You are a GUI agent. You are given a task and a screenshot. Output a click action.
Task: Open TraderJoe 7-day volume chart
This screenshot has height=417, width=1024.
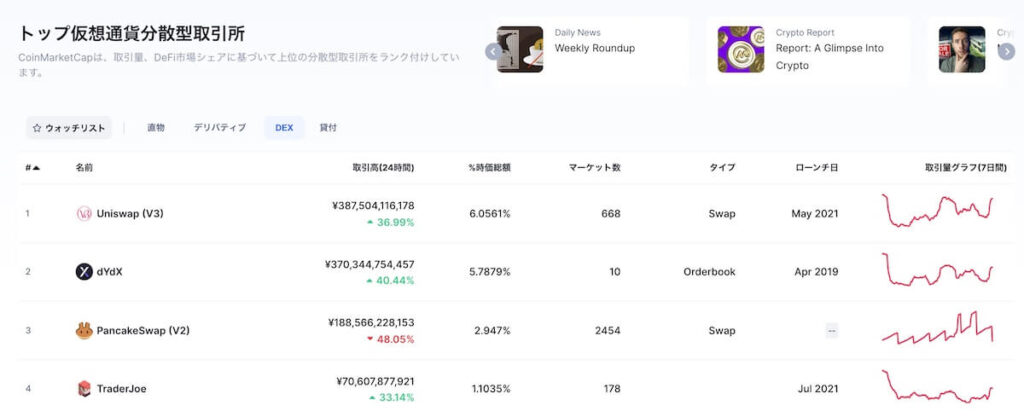click(x=937, y=386)
